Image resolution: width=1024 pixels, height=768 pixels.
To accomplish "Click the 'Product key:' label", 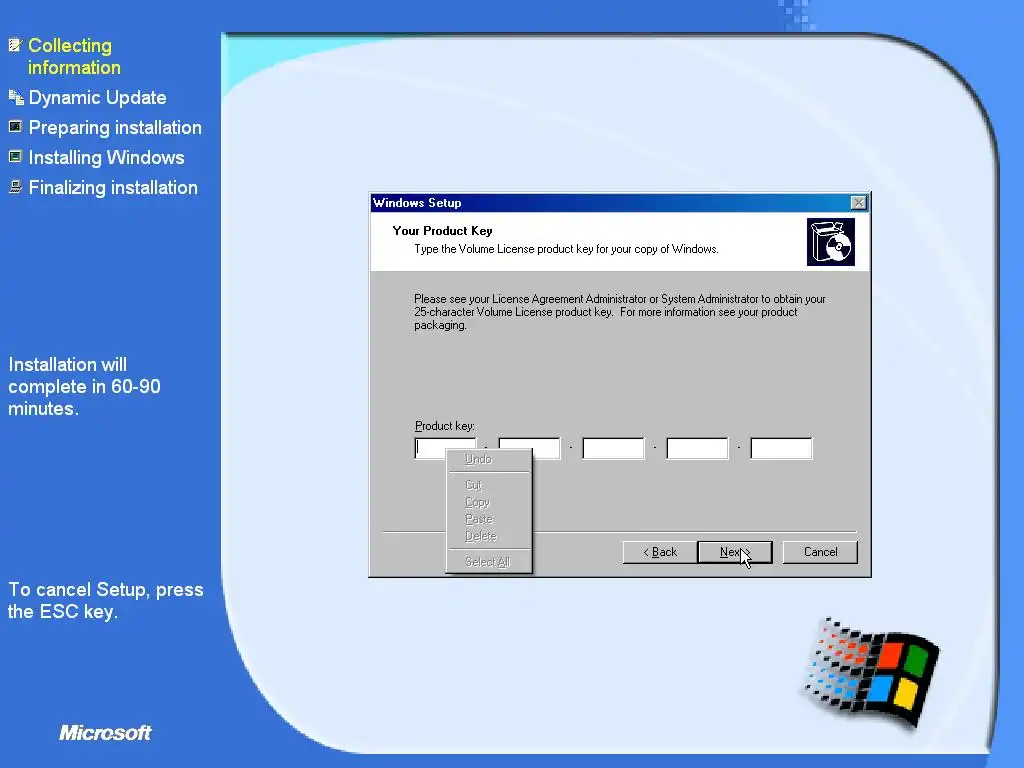I will [x=445, y=426].
